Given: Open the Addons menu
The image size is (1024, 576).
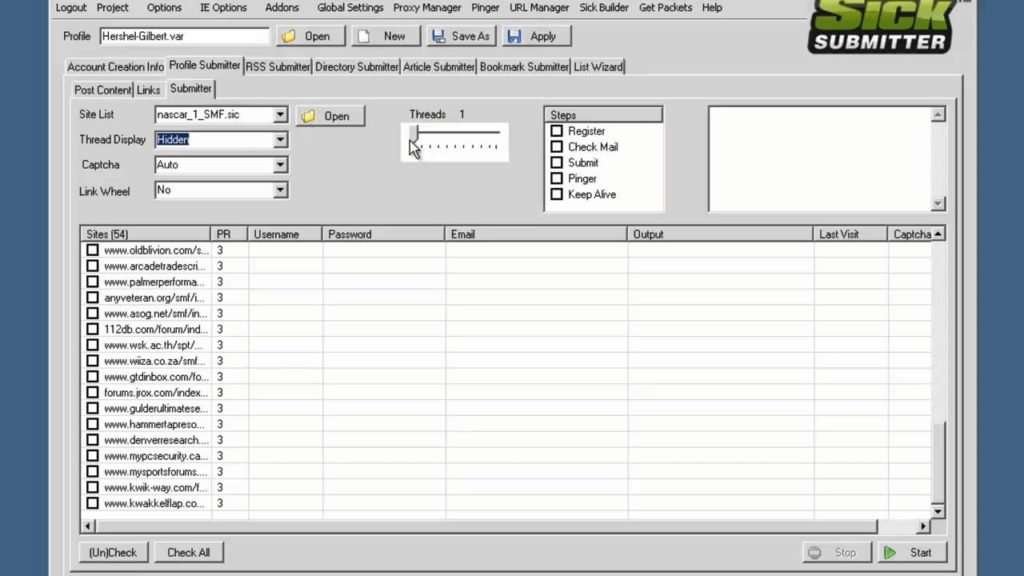Looking at the screenshot, I should point(282,8).
